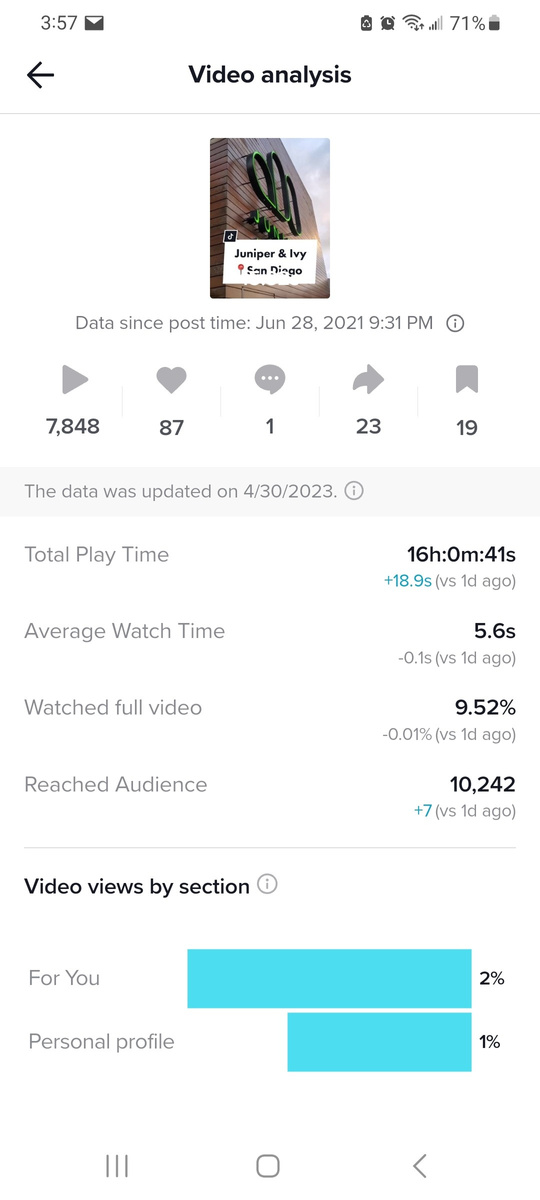
Task: Tap the Android home button
Action: [x=267, y=1165]
